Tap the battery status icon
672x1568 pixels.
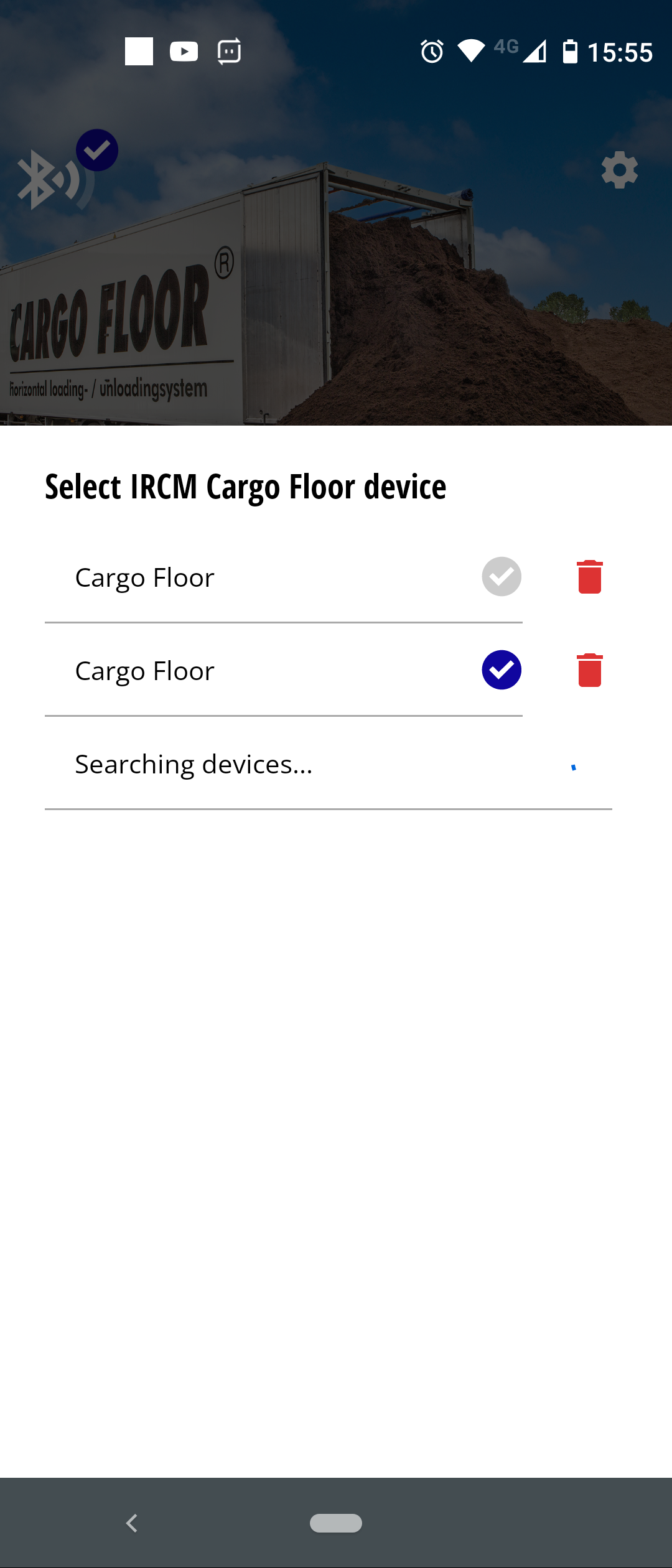(x=571, y=52)
